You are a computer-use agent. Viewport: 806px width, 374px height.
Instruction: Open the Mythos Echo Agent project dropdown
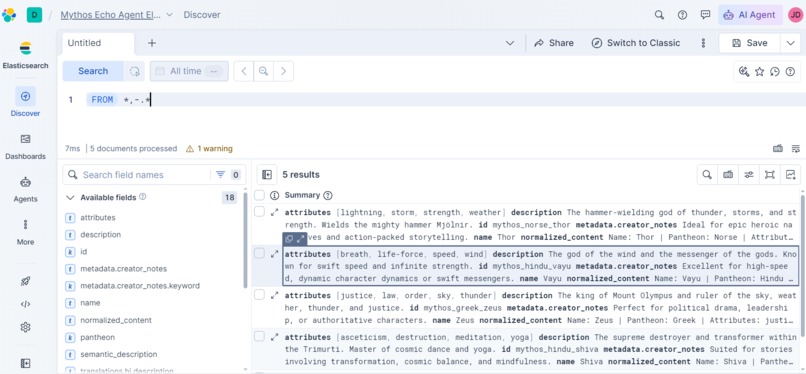pyautogui.click(x=170, y=15)
